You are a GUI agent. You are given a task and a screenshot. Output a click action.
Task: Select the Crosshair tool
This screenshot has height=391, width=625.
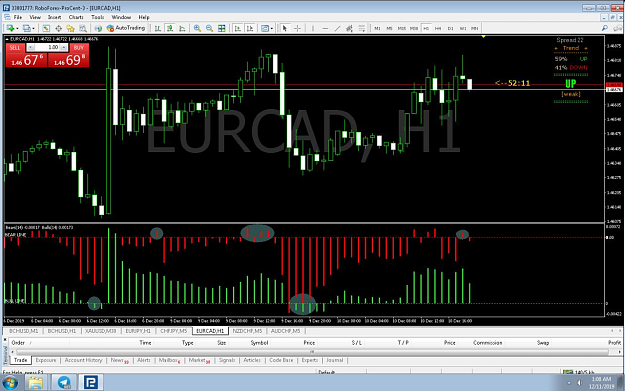pyautogui.click(x=297, y=28)
